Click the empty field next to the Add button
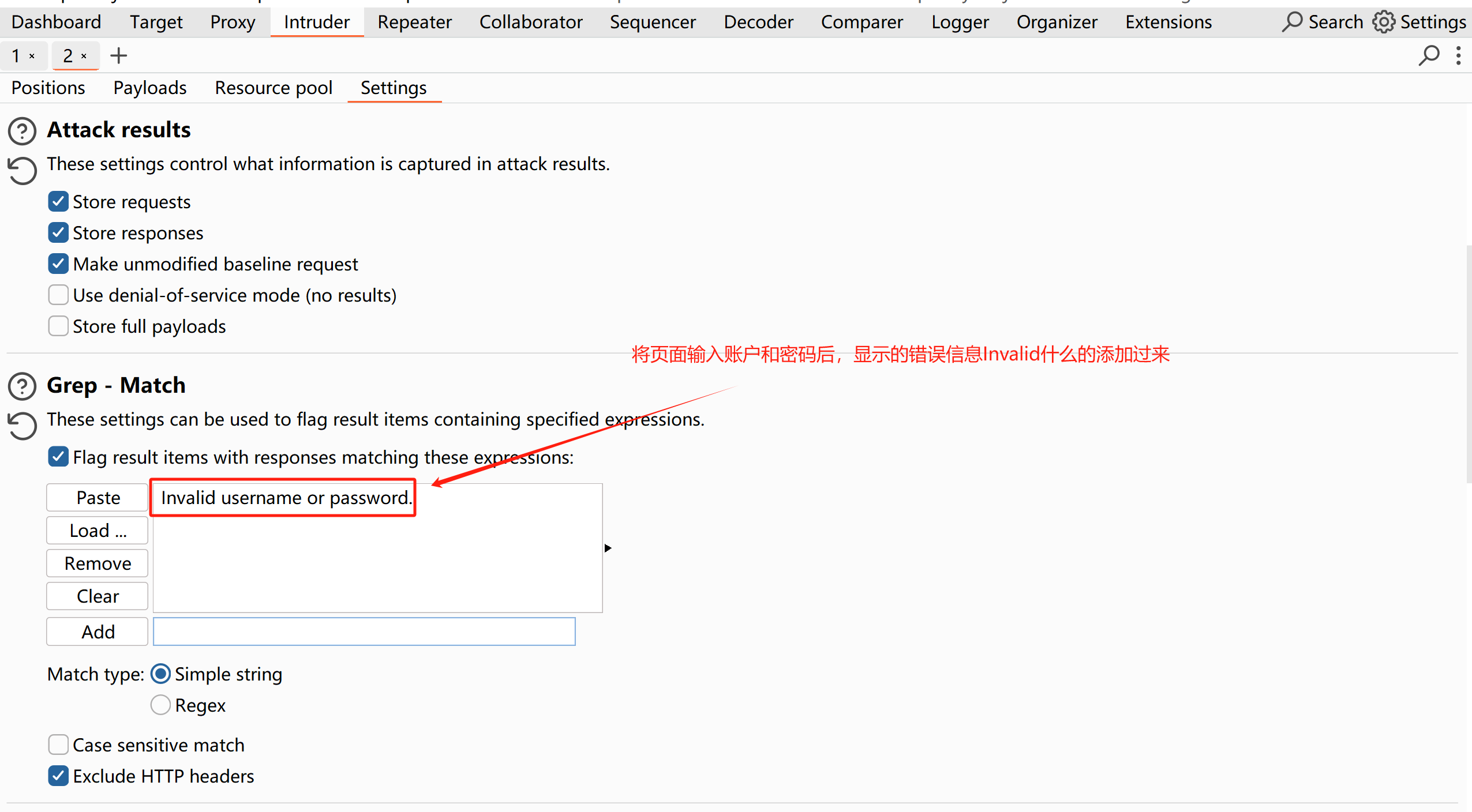This screenshot has height=812, width=1472. 364,632
